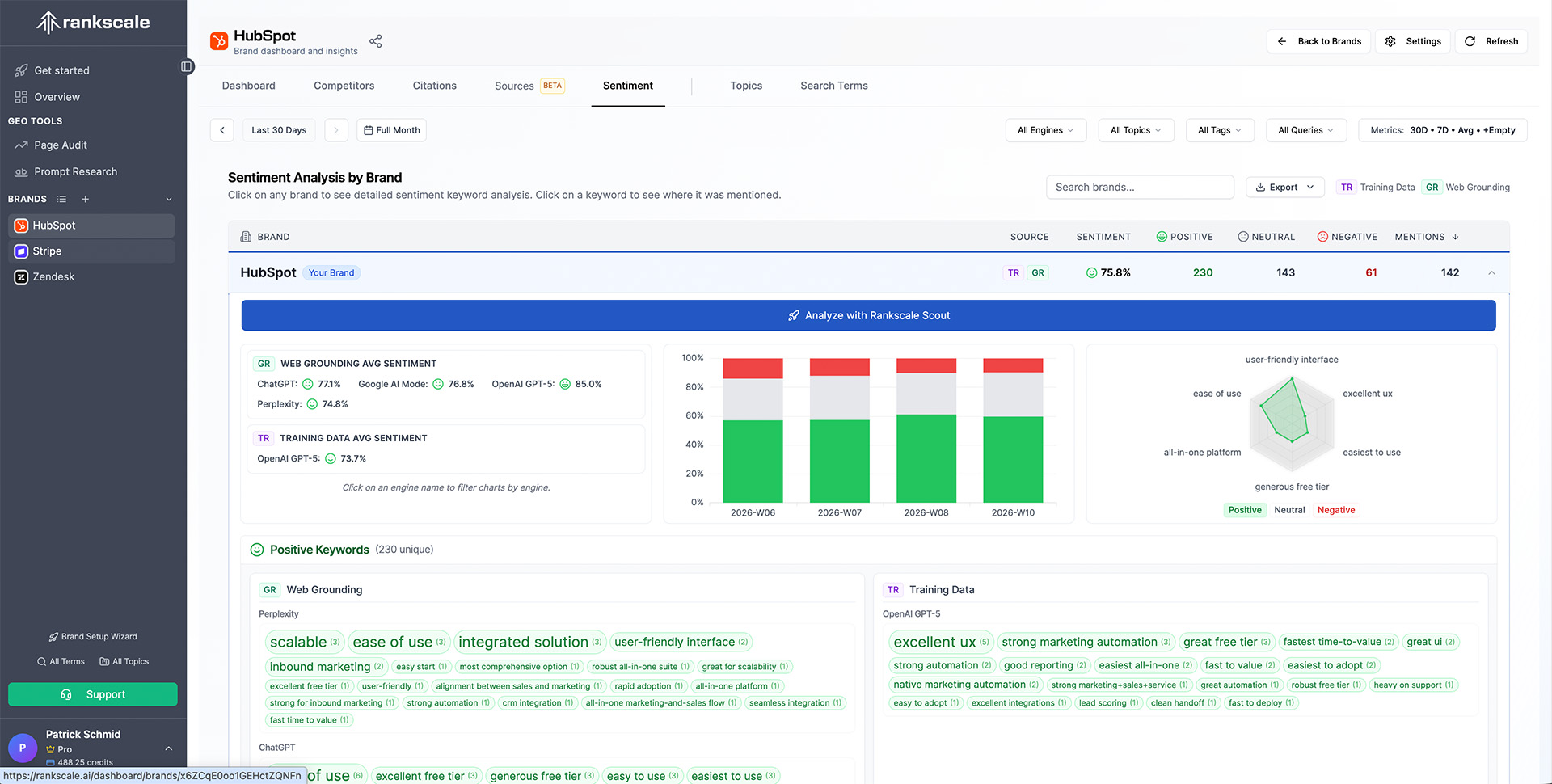Open Settings with the gear icon
The image size is (1552, 784).
point(1412,40)
